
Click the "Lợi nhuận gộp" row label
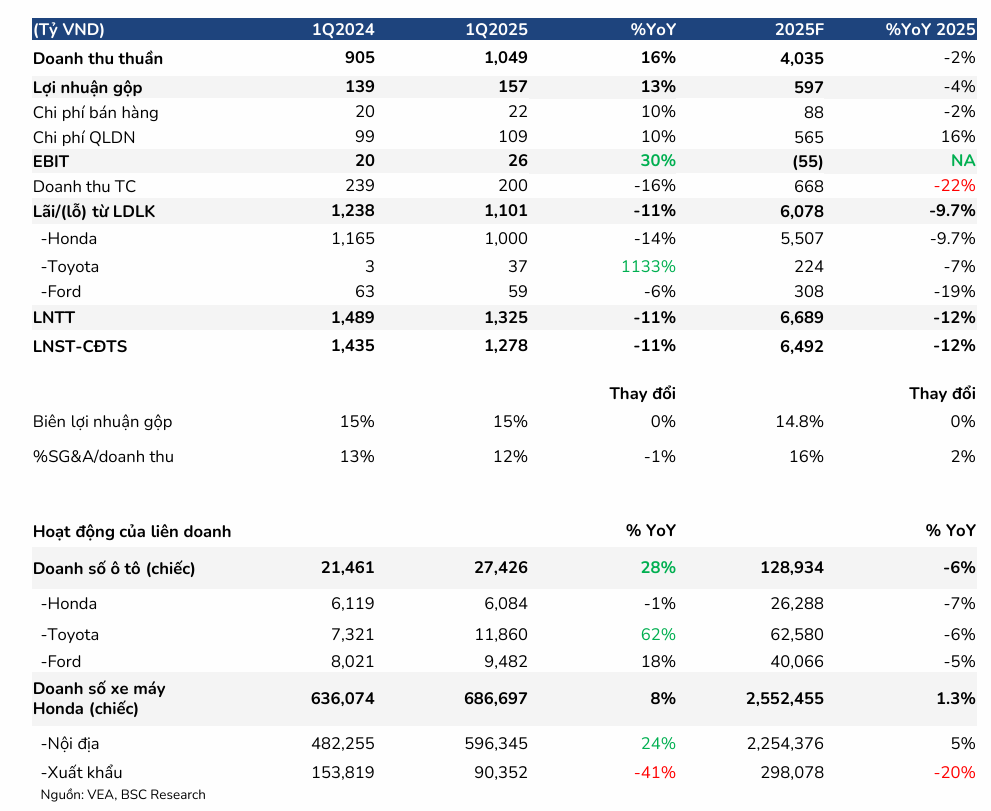coord(88,87)
